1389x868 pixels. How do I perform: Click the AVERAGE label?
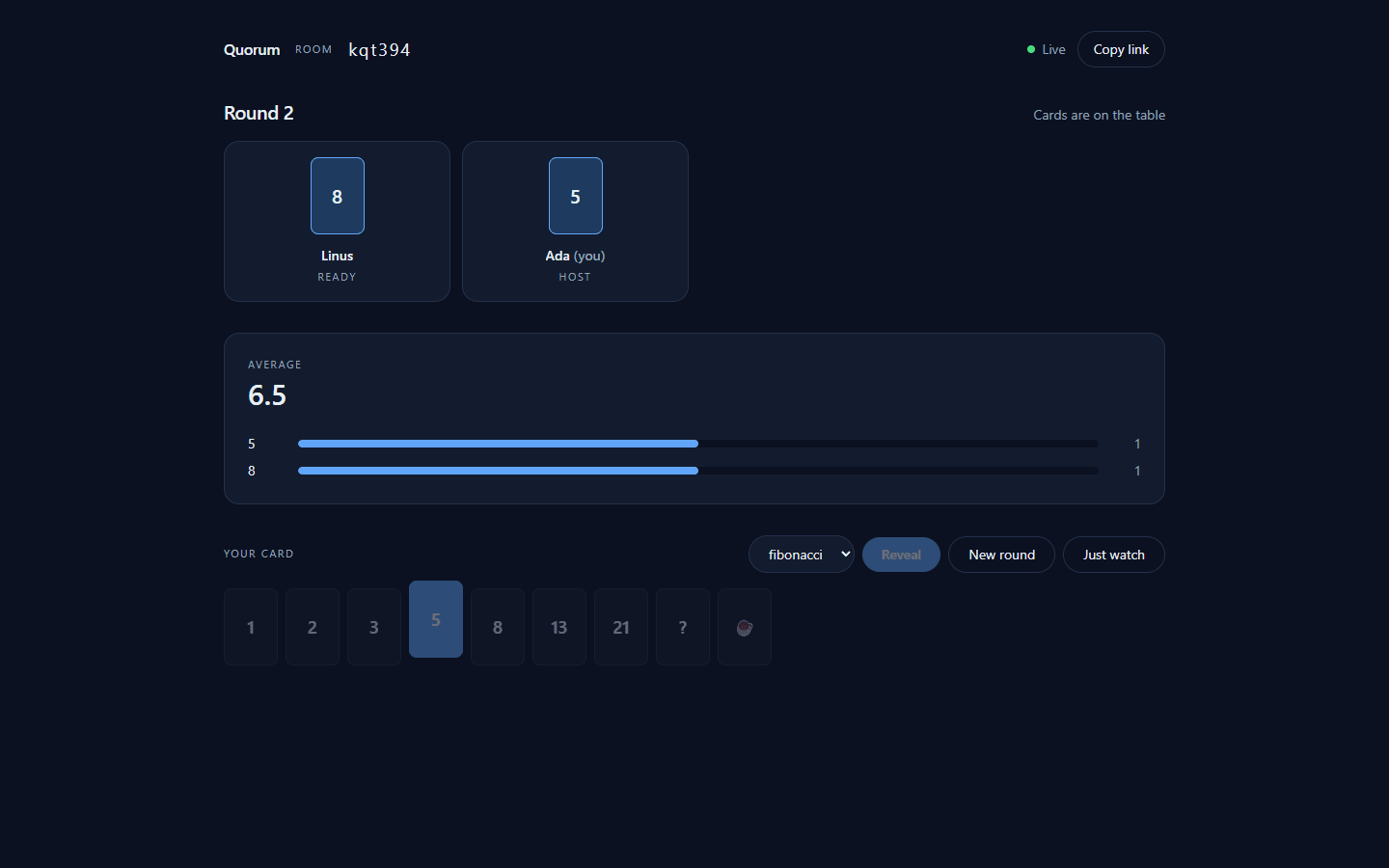[275, 365]
